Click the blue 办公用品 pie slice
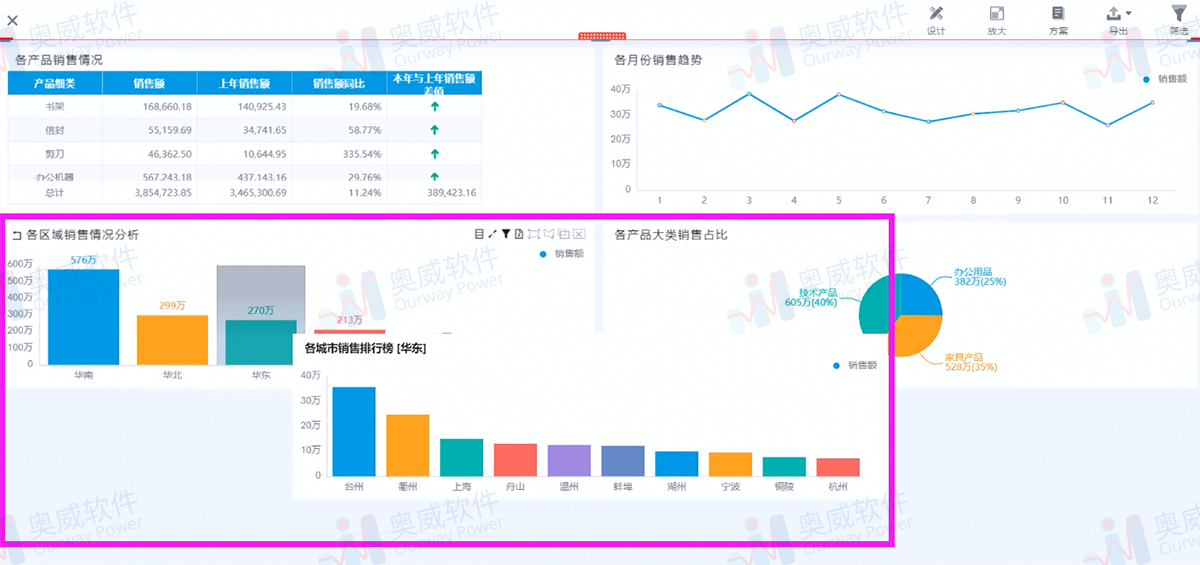 point(920,296)
